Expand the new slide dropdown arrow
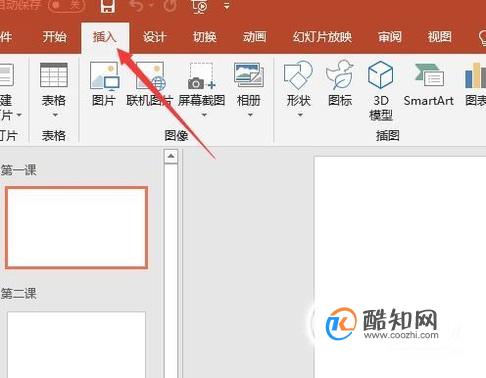This screenshot has height=378, width=486. click(x=19, y=115)
